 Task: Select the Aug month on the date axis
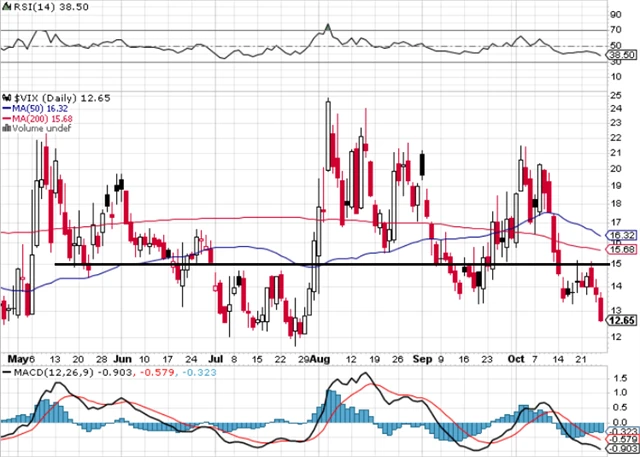click(321, 357)
